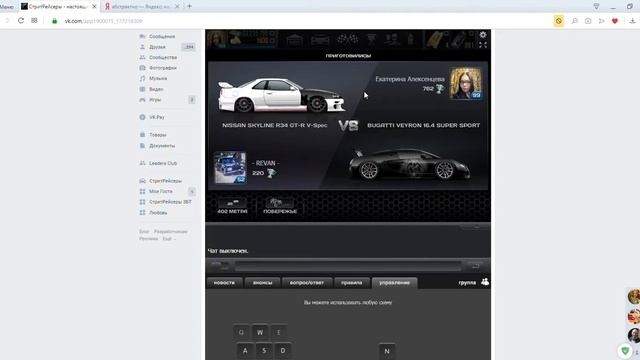Open top chat avatar on right edge
The width and height of the screenshot is (640, 360).
pos(634,297)
